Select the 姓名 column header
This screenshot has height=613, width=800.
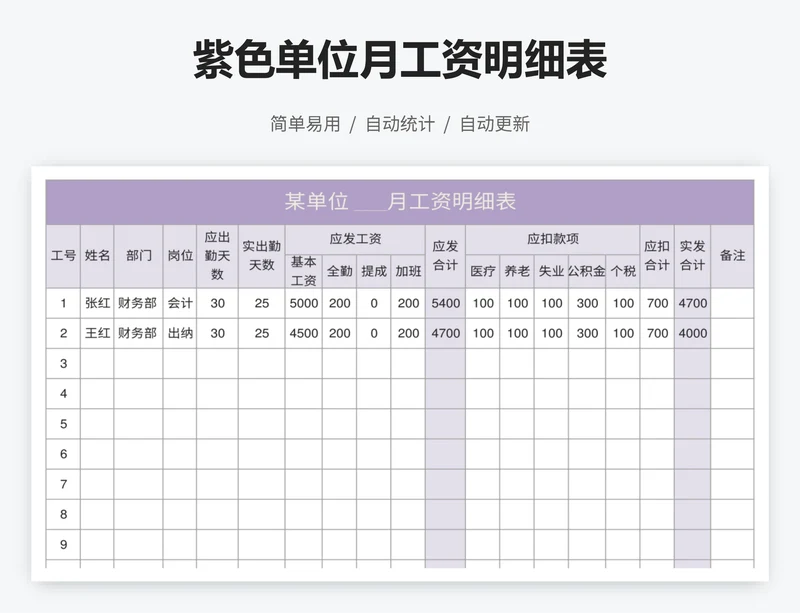(x=97, y=256)
